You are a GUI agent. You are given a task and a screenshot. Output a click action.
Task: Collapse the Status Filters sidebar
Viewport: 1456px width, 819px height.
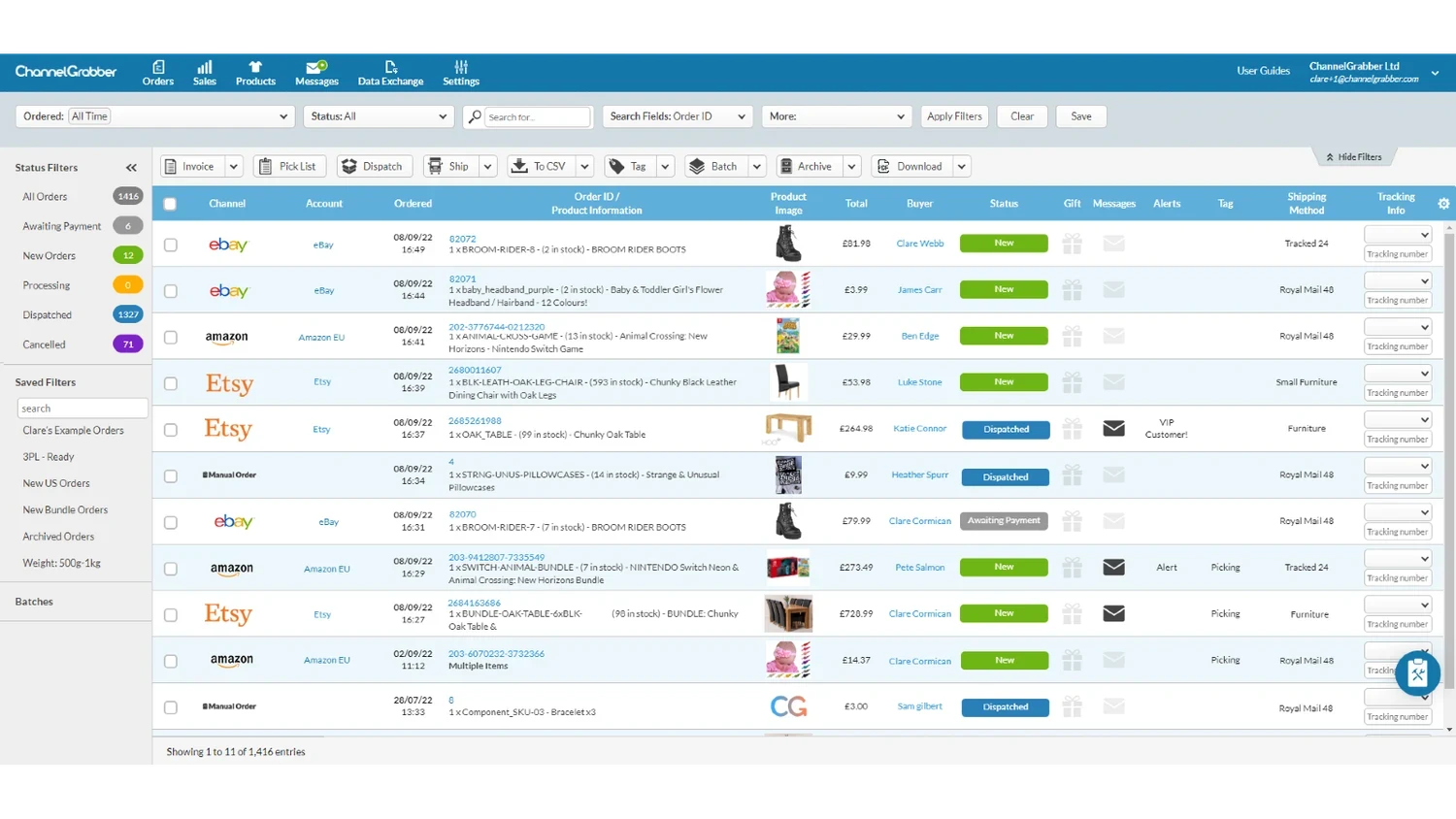coord(131,168)
